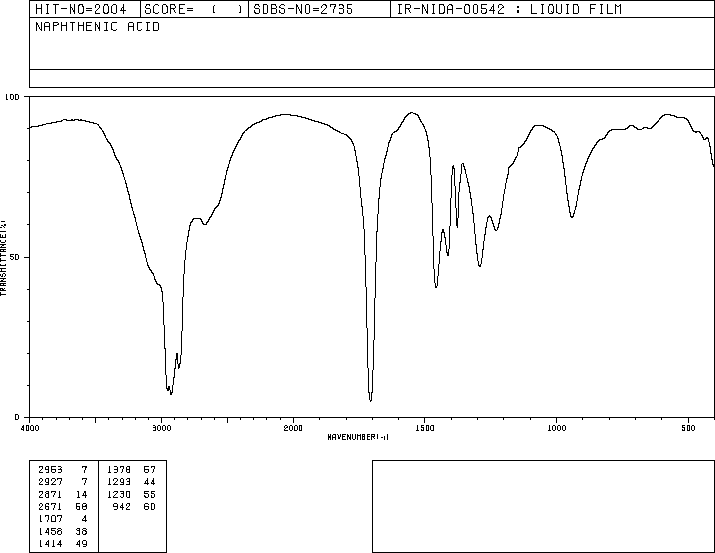
Task: Select the transmittance value 4 beside 1707
Action: [84, 519]
